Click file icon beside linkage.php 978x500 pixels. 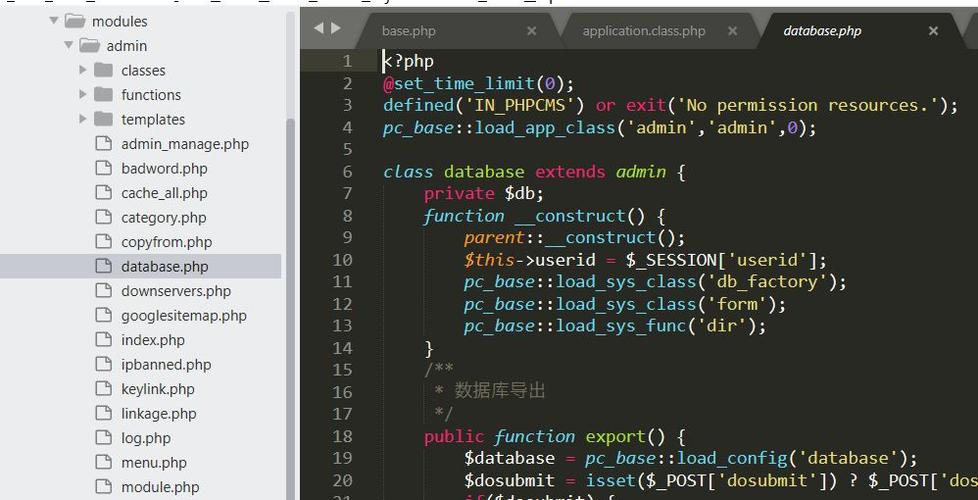103,413
